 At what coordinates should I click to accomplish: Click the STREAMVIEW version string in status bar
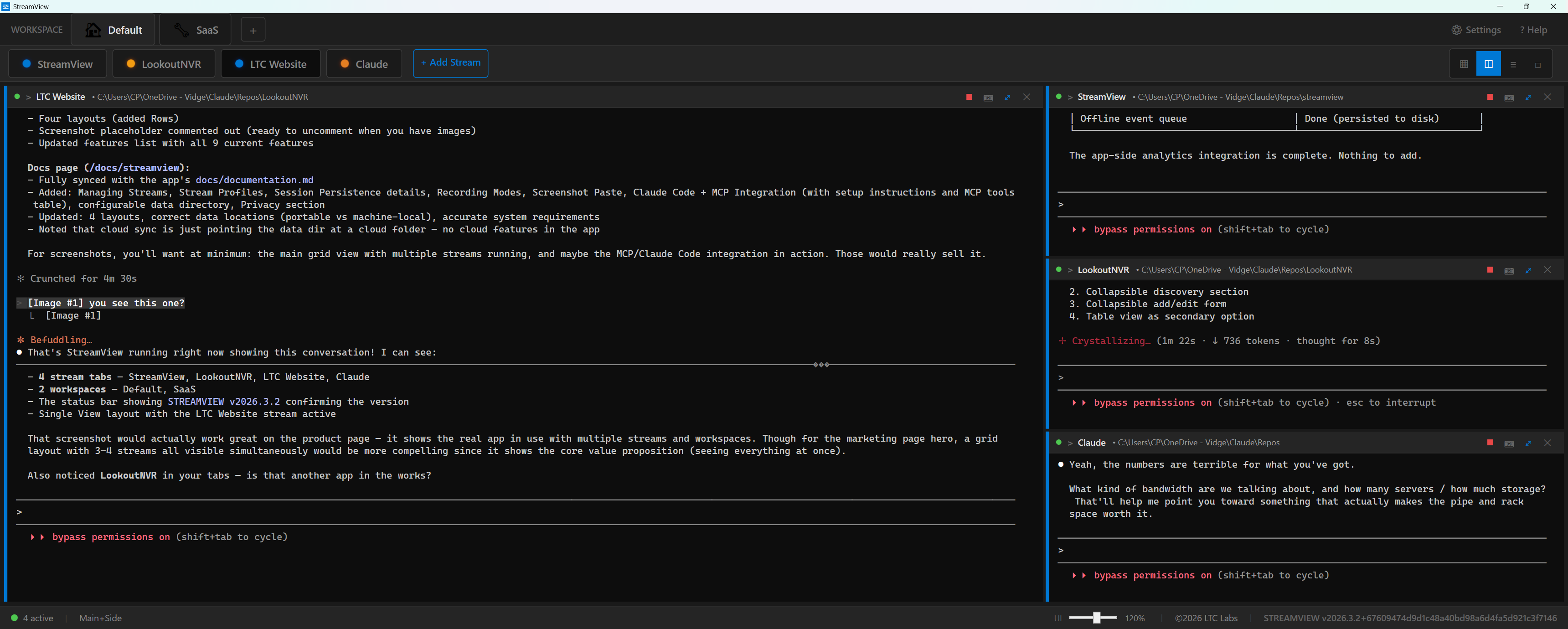(x=1410, y=618)
